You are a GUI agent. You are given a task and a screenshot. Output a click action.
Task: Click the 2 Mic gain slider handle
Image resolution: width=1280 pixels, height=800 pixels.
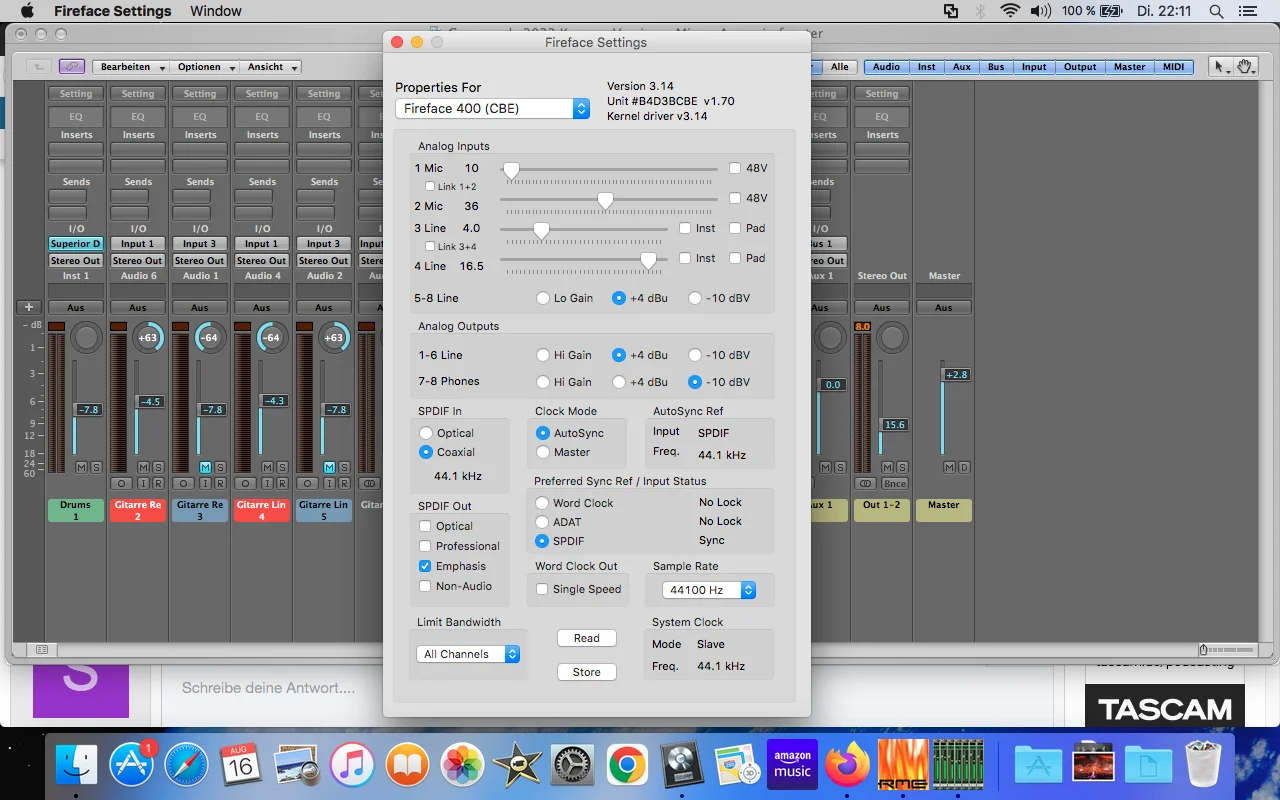pyautogui.click(x=605, y=201)
